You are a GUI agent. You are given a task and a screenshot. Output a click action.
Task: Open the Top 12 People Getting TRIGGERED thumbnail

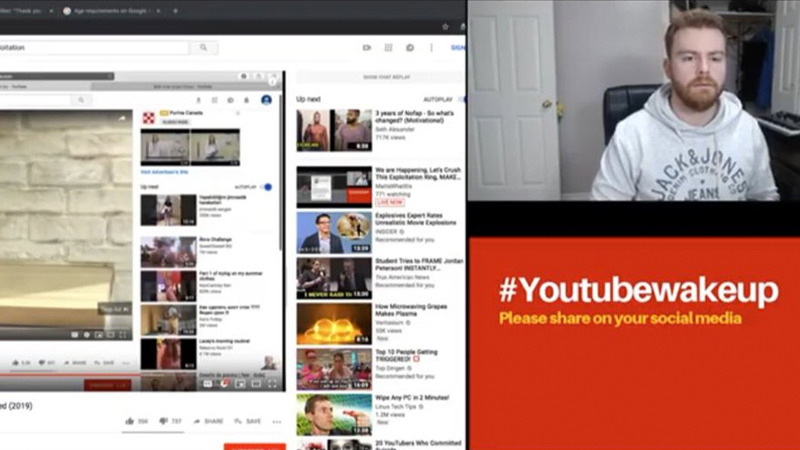pos(334,369)
